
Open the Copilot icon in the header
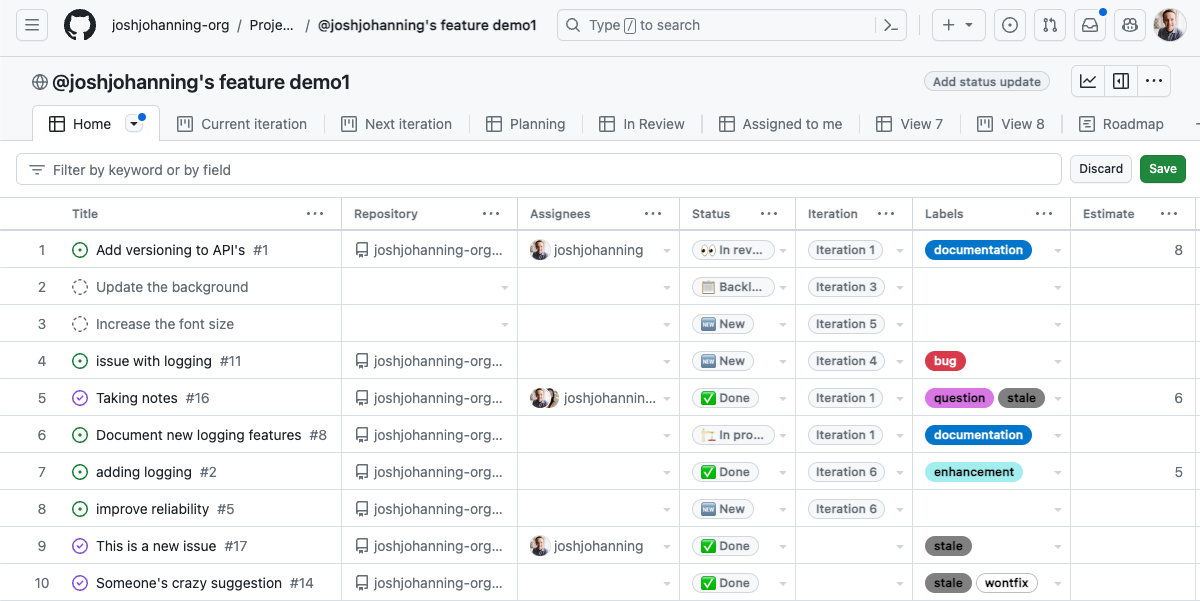tap(1129, 24)
